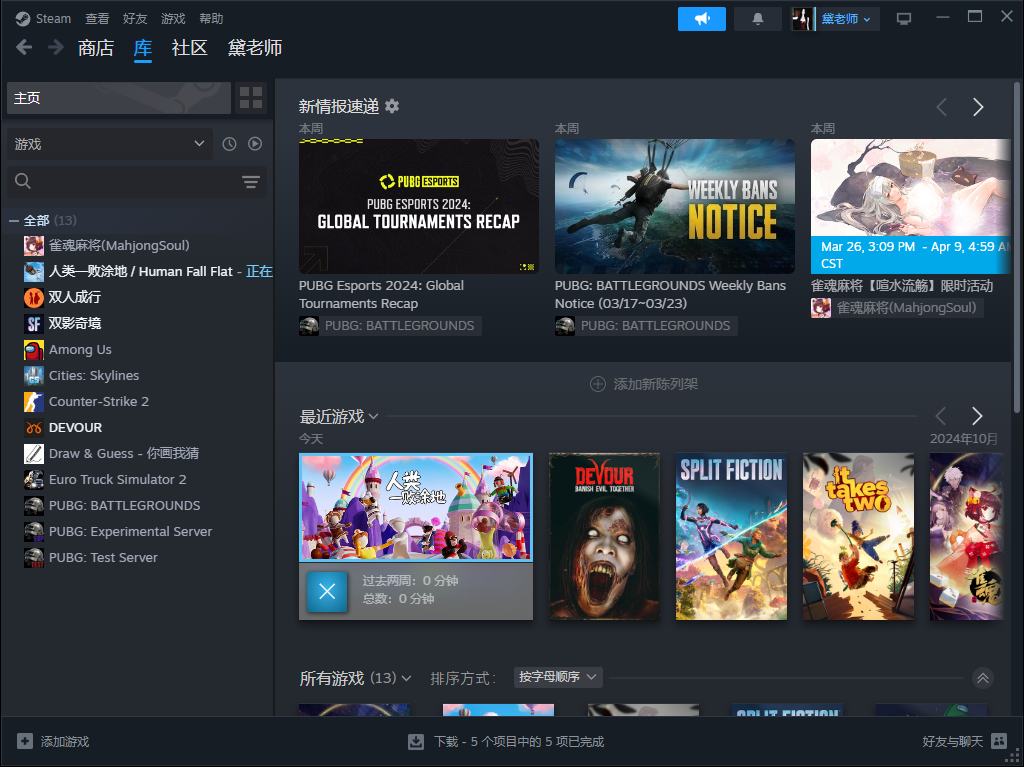Open advanced filter options icon

click(251, 182)
